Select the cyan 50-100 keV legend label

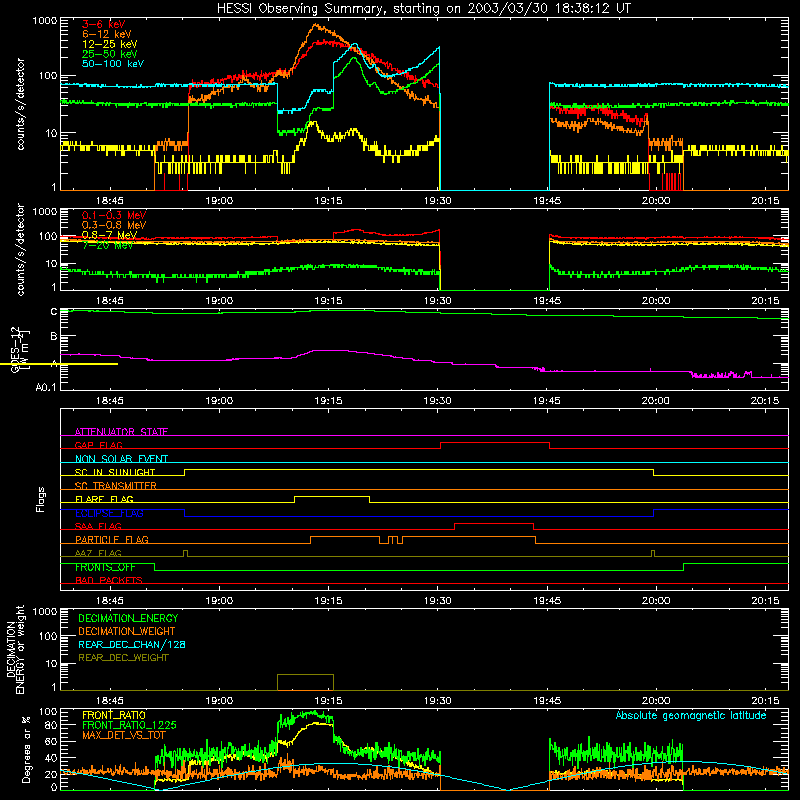pos(113,64)
